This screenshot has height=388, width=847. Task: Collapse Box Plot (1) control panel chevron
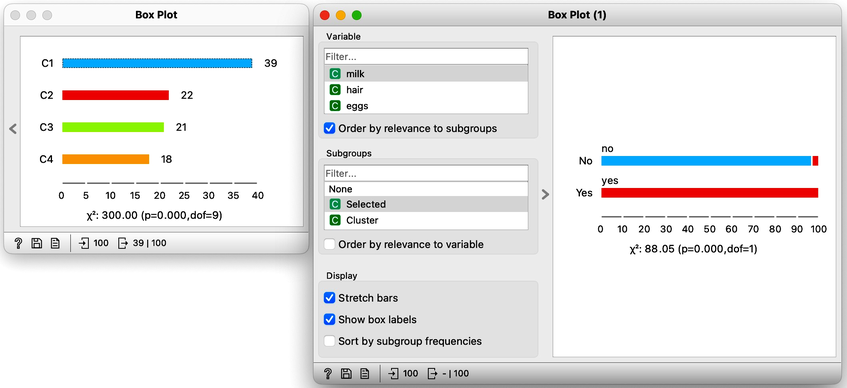pyautogui.click(x=545, y=194)
